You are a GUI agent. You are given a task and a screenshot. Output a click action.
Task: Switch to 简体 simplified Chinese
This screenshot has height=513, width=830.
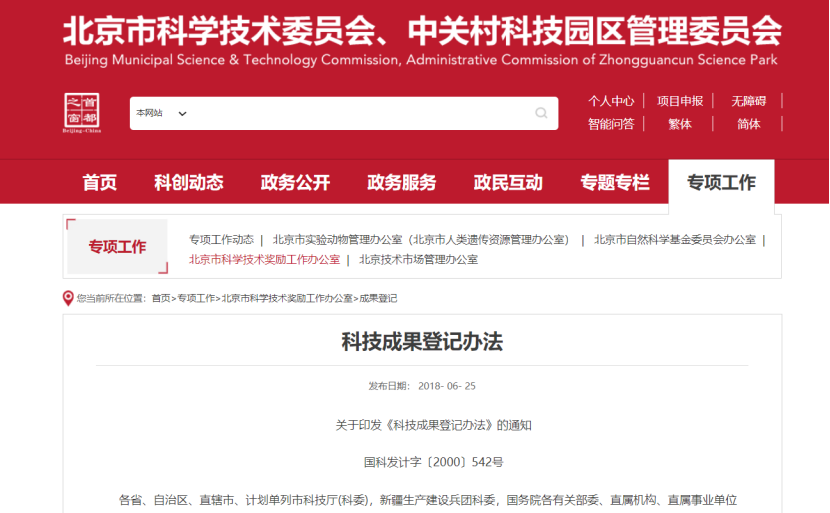coord(748,124)
